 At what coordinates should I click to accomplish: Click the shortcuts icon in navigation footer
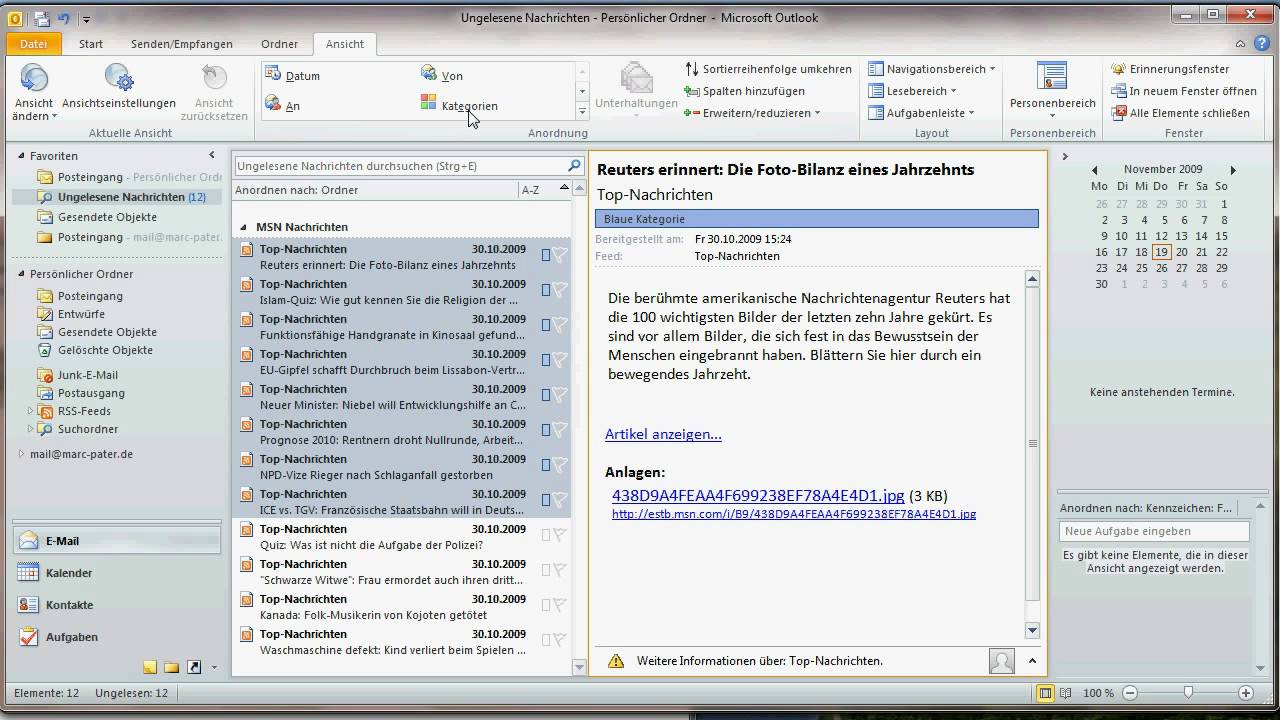(x=194, y=667)
